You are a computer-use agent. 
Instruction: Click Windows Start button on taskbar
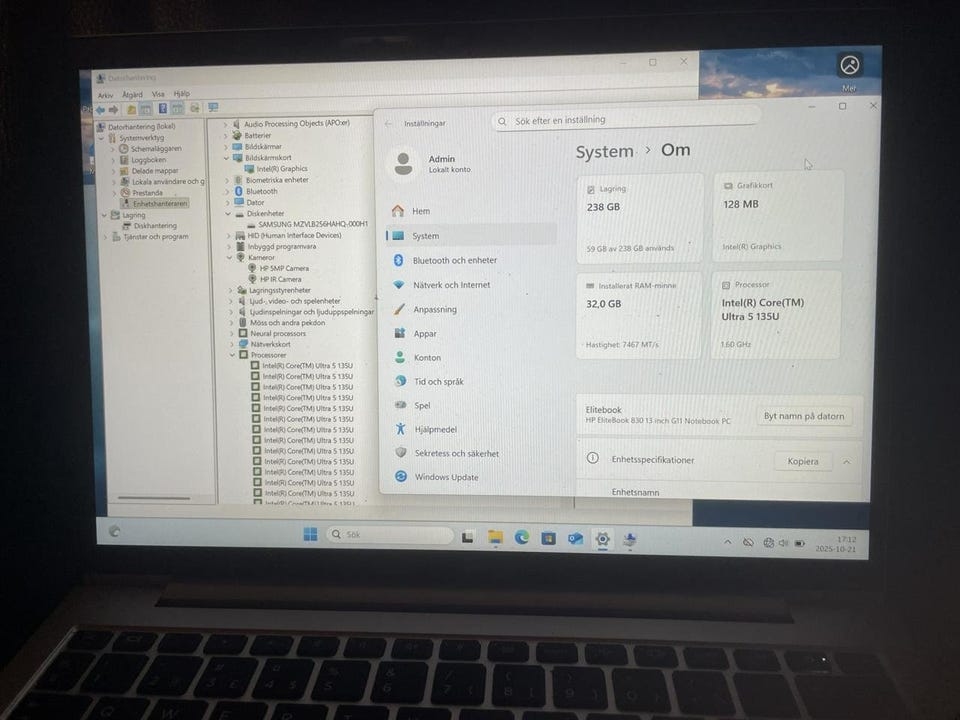pyautogui.click(x=310, y=534)
